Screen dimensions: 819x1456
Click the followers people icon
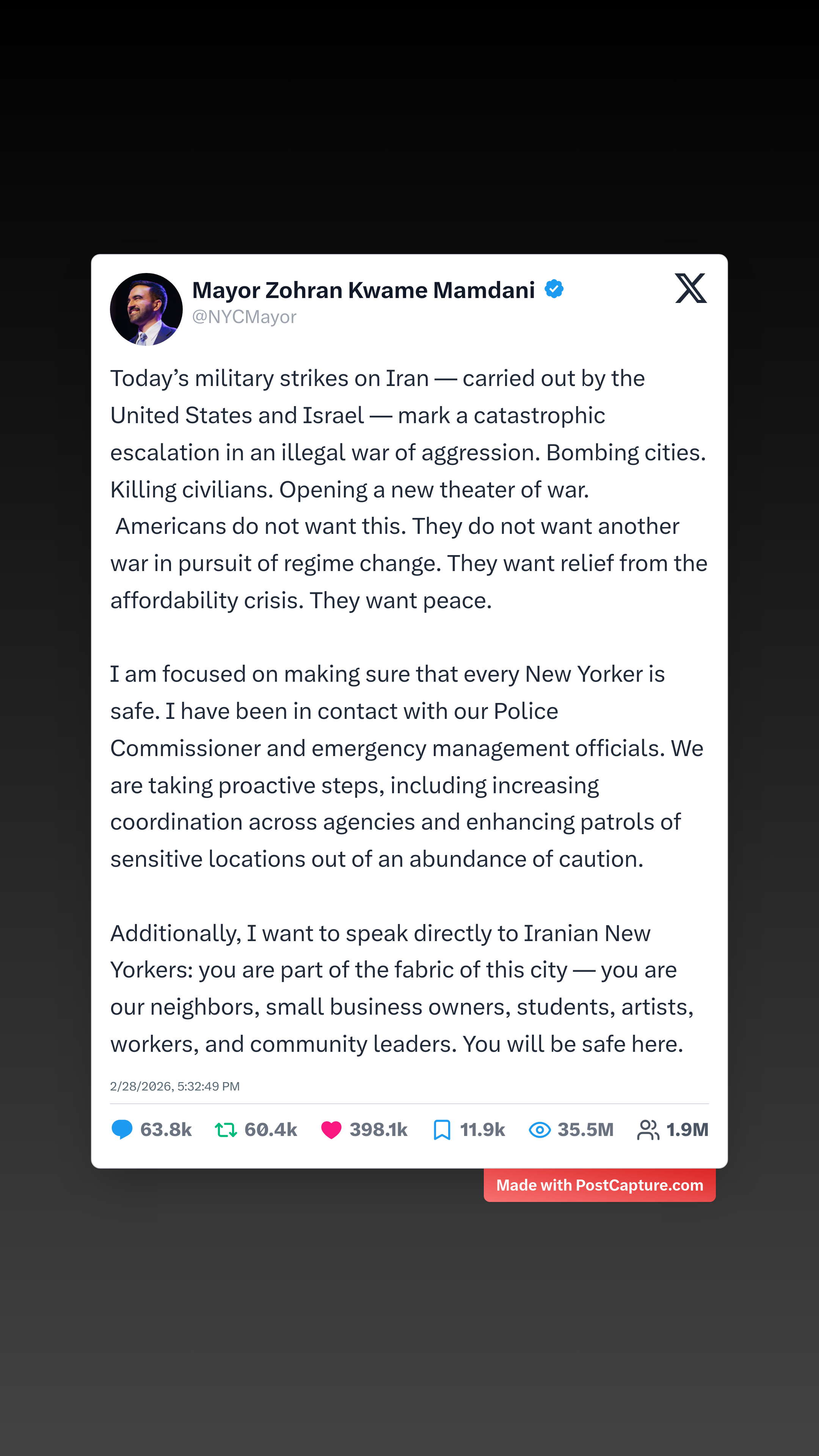tap(648, 1129)
